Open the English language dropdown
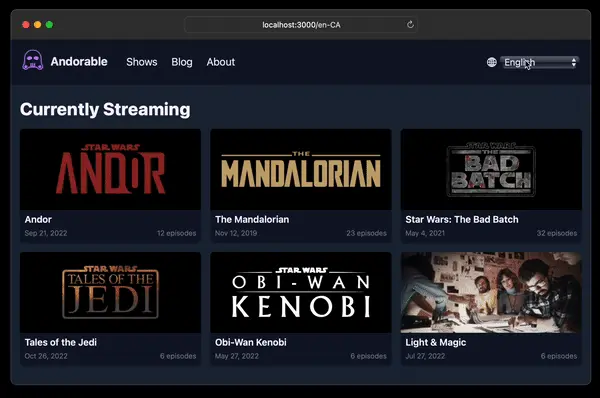 point(540,62)
